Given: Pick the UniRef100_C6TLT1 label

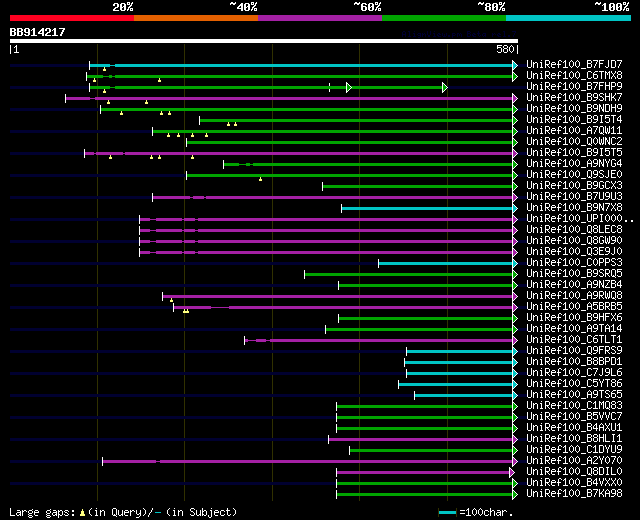Looking at the screenshot, I should point(574,340).
